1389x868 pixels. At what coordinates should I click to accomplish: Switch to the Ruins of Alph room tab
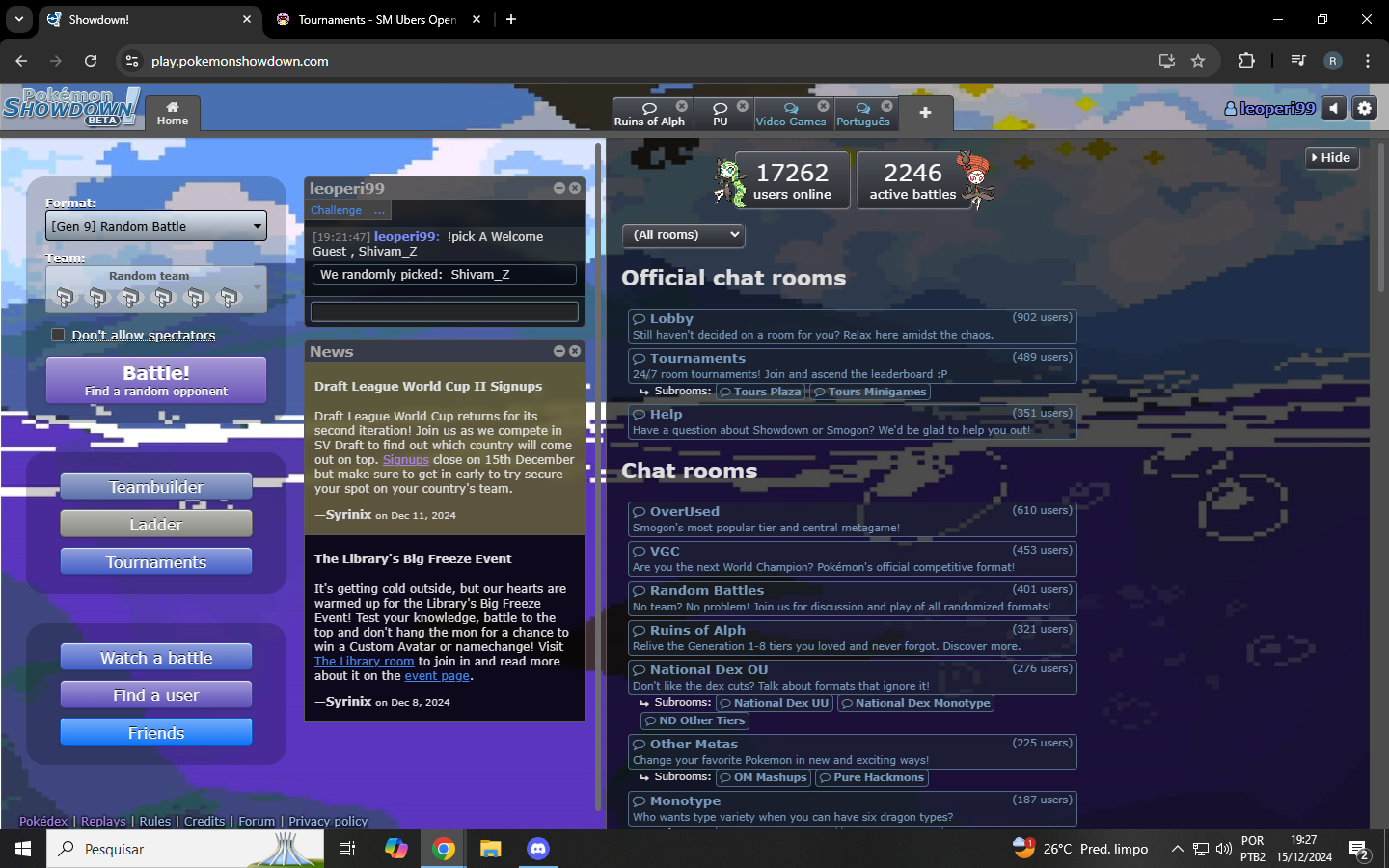[649, 114]
